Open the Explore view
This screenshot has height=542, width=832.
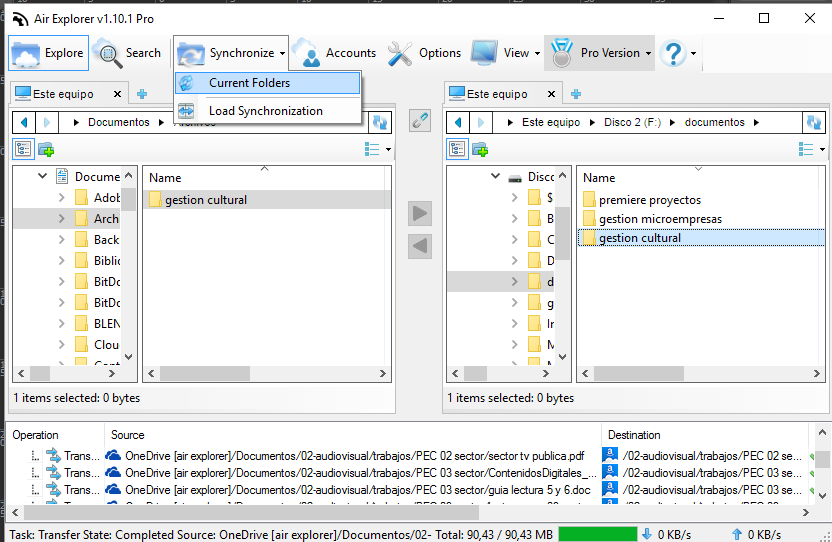pos(50,53)
